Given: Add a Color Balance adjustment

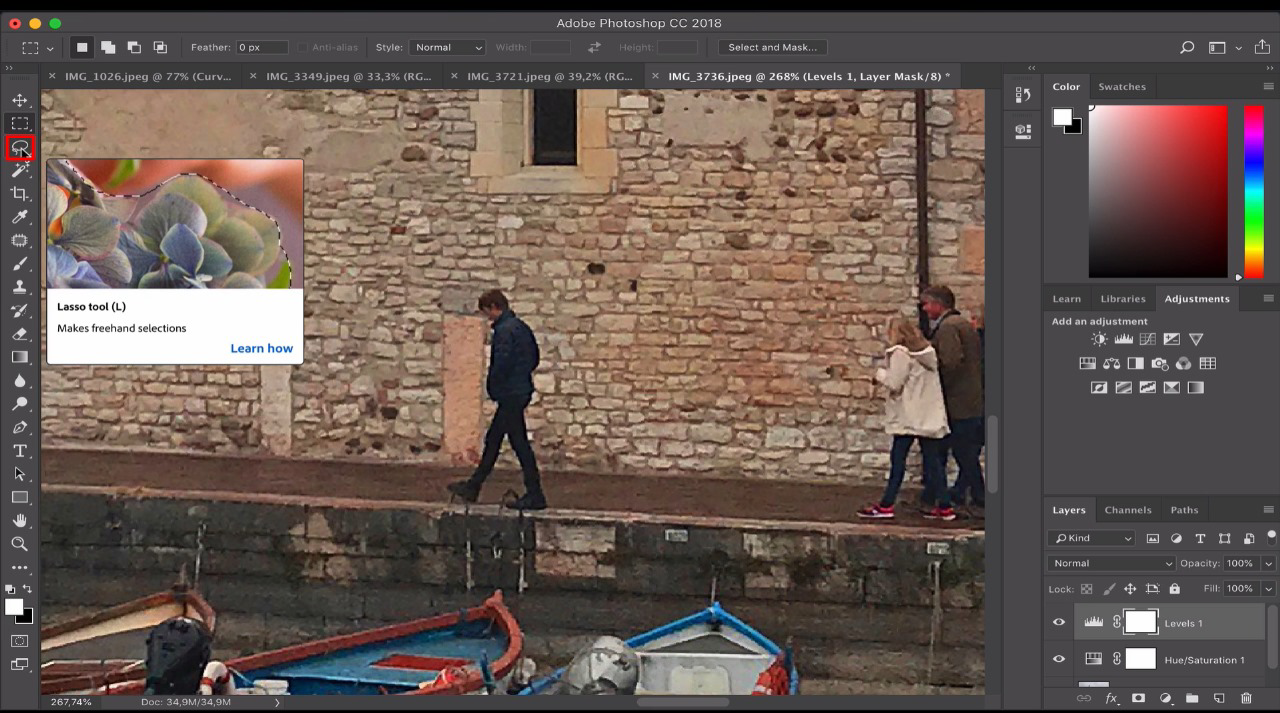Looking at the screenshot, I should tap(1111, 363).
